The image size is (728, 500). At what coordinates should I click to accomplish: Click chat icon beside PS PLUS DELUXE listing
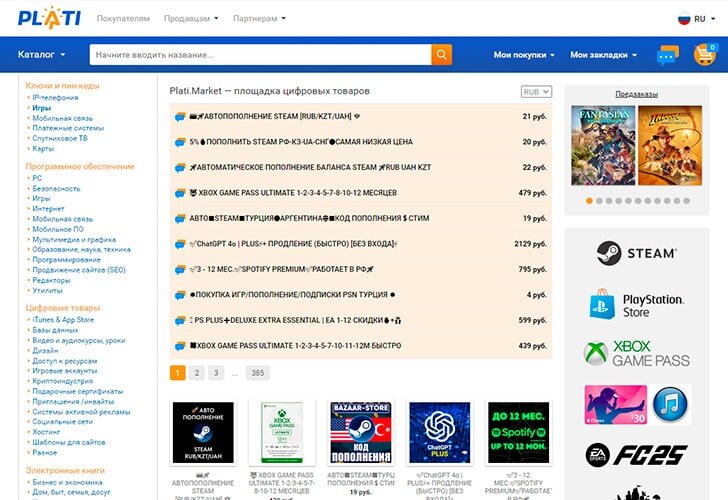(x=180, y=321)
